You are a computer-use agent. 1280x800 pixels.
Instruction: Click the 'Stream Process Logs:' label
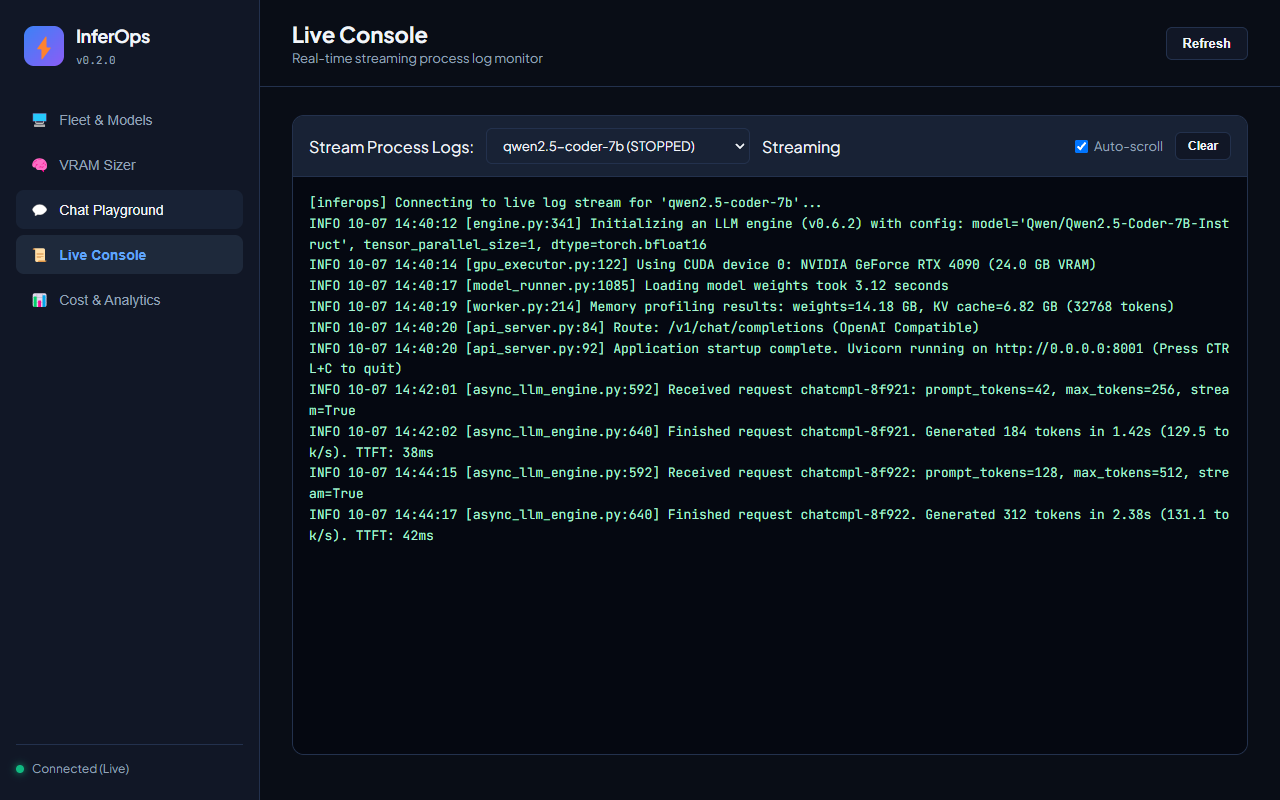(x=391, y=147)
